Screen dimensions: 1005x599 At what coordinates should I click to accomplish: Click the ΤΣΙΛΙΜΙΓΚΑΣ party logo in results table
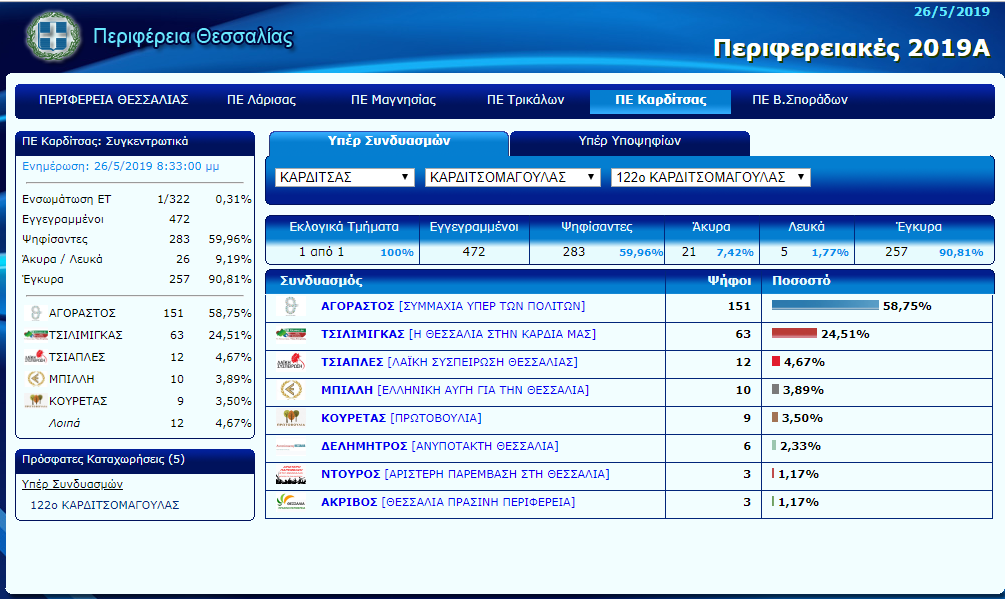click(x=291, y=334)
